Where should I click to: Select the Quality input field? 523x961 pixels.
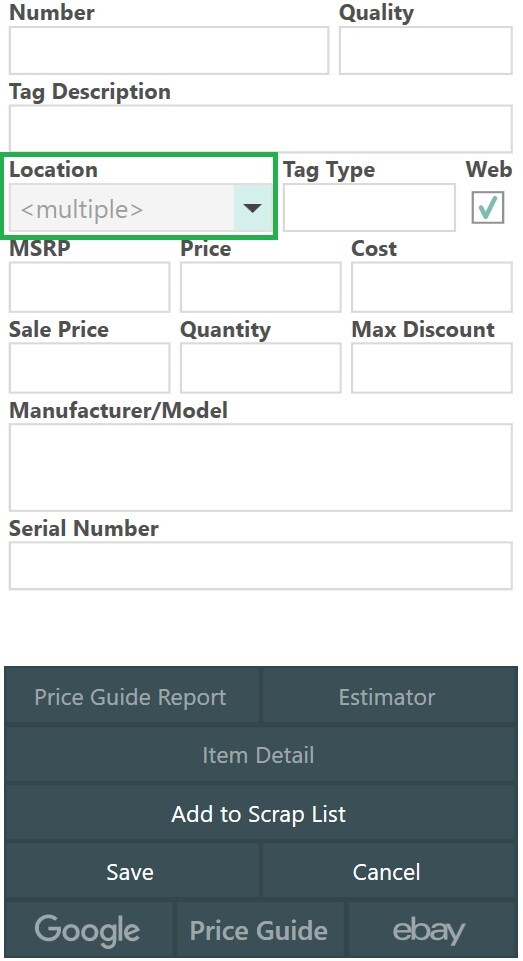(x=426, y=50)
